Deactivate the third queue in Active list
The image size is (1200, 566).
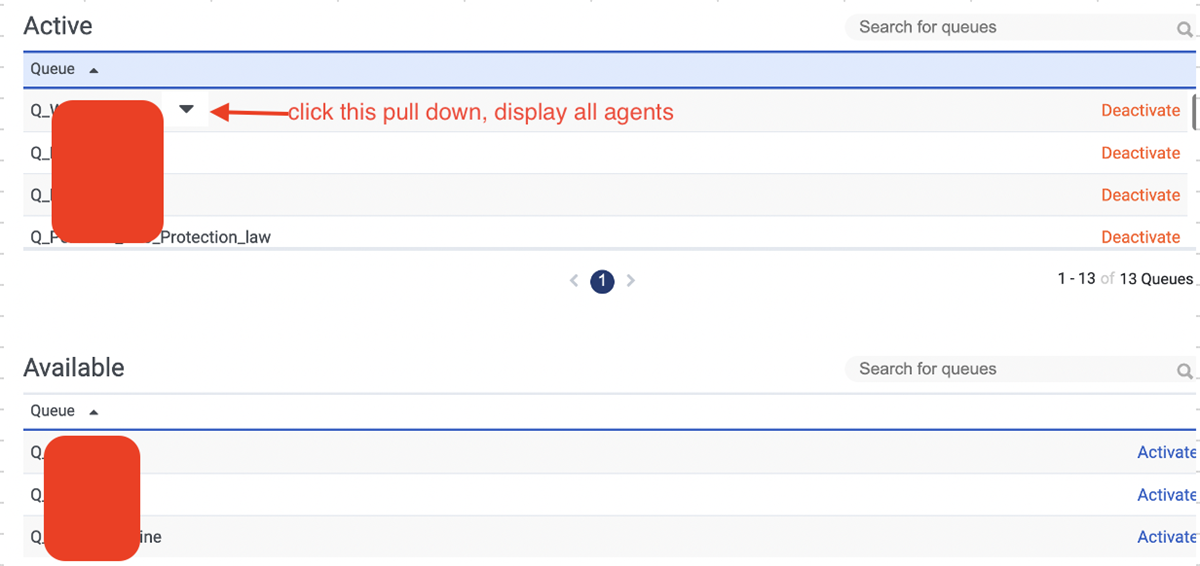tap(1140, 195)
